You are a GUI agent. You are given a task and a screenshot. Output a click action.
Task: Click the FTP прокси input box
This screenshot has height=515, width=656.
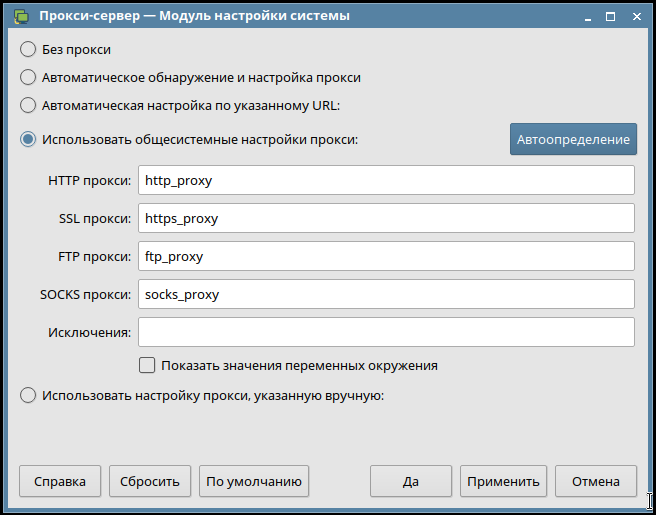(x=386, y=256)
